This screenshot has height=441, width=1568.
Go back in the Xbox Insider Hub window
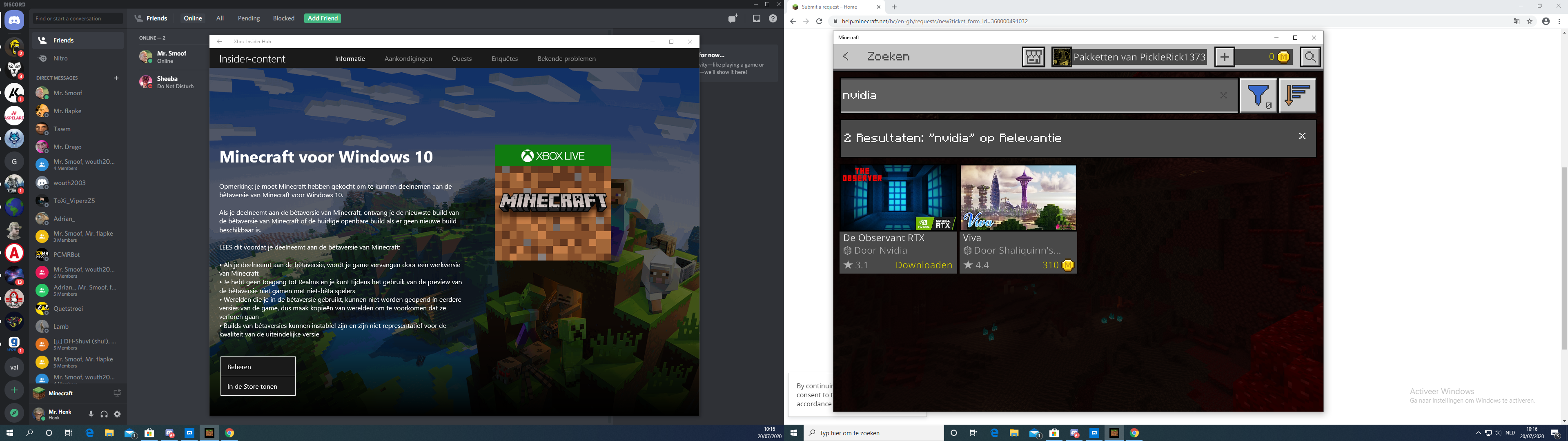pyautogui.click(x=219, y=41)
